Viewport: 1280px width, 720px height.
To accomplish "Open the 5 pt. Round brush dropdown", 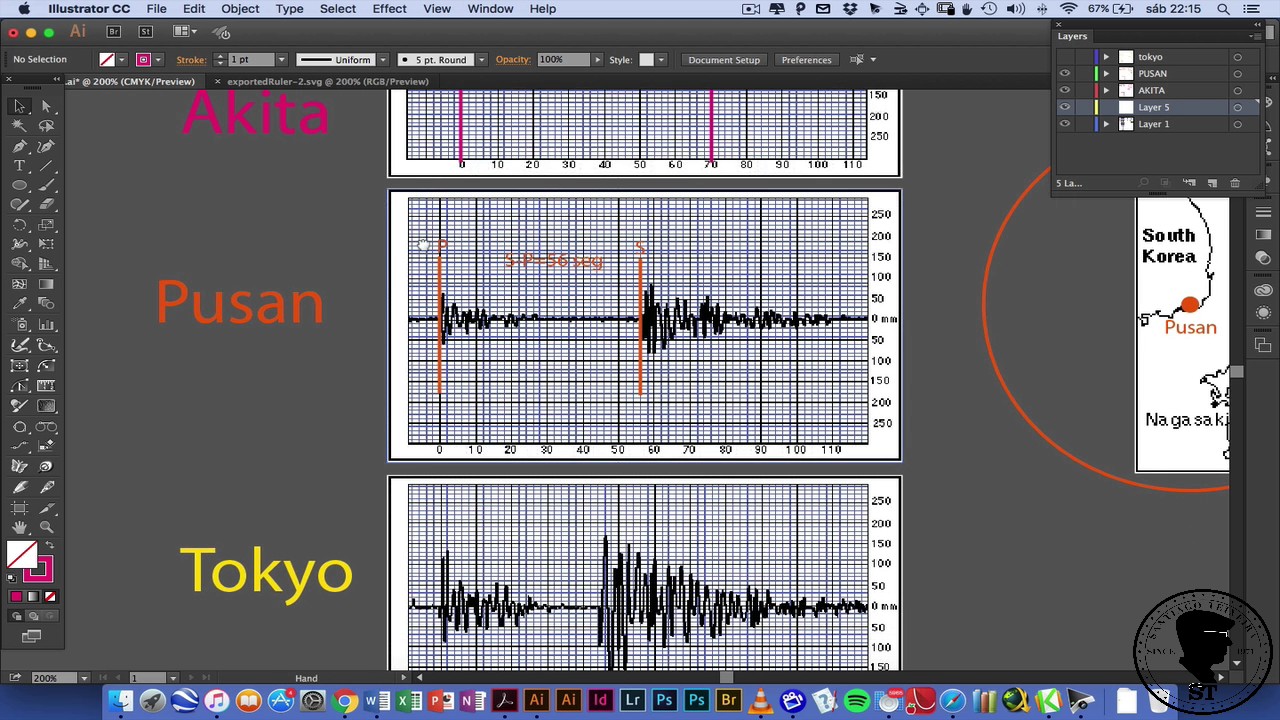I will tap(481, 60).
